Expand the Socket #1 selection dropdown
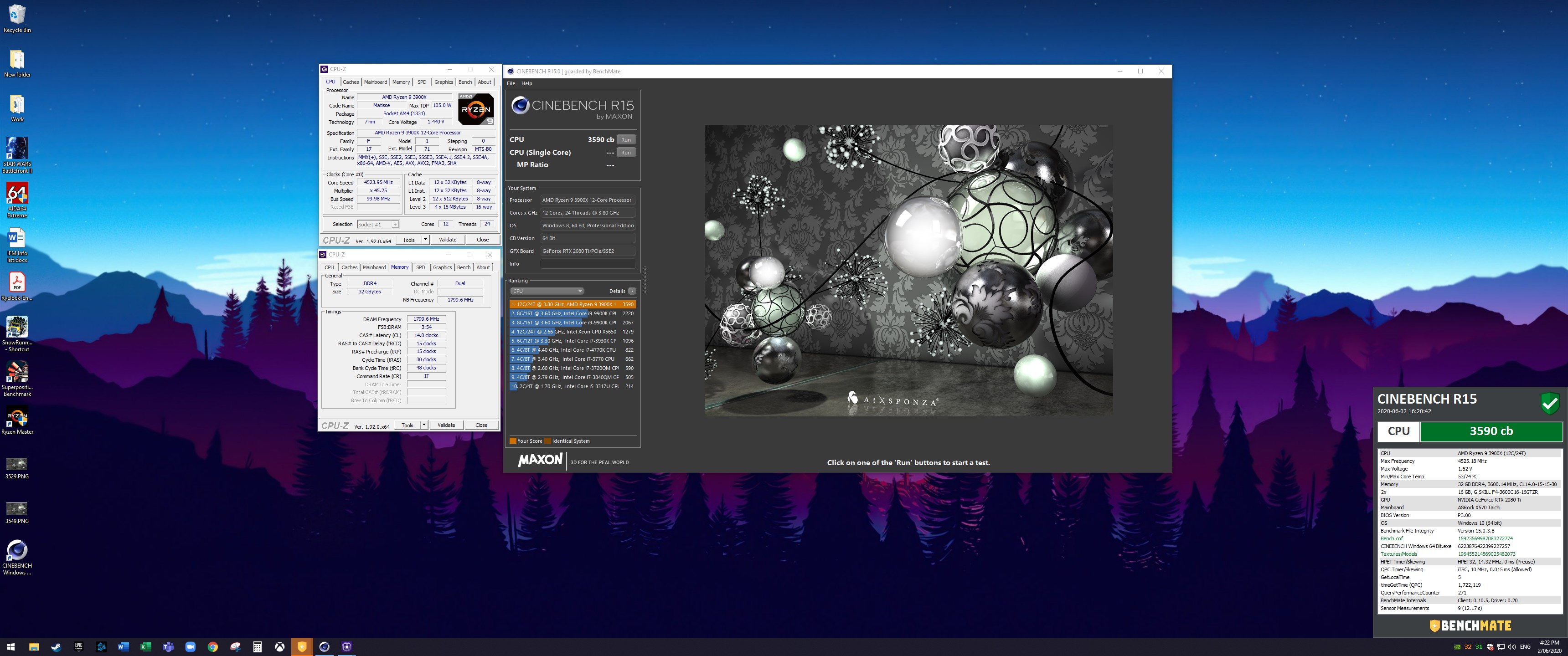Image resolution: width=1568 pixels, height=656 pixels. [x=378, y=225]
